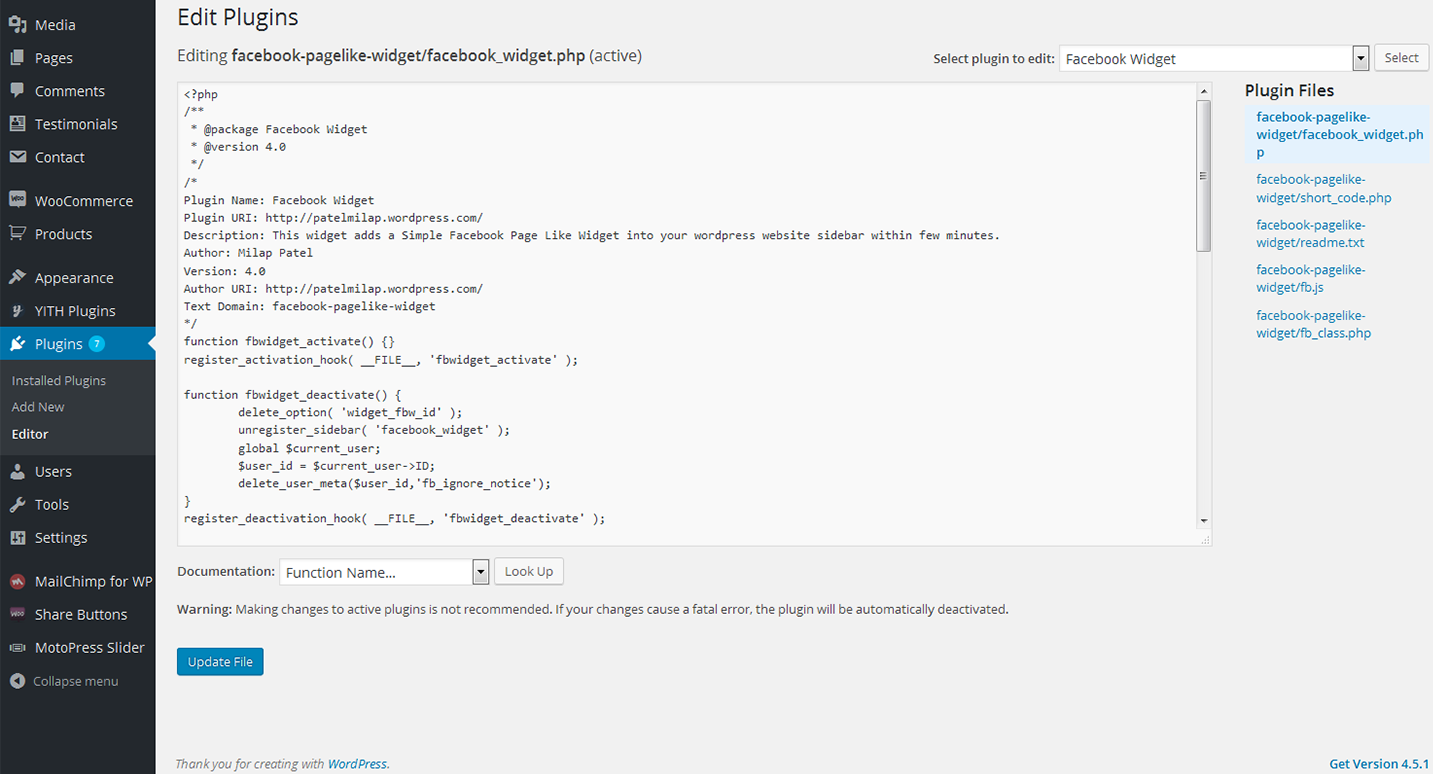1433x774 pixels.
Task: Click the Contact envelope icon
Action: tap(17, 157)
